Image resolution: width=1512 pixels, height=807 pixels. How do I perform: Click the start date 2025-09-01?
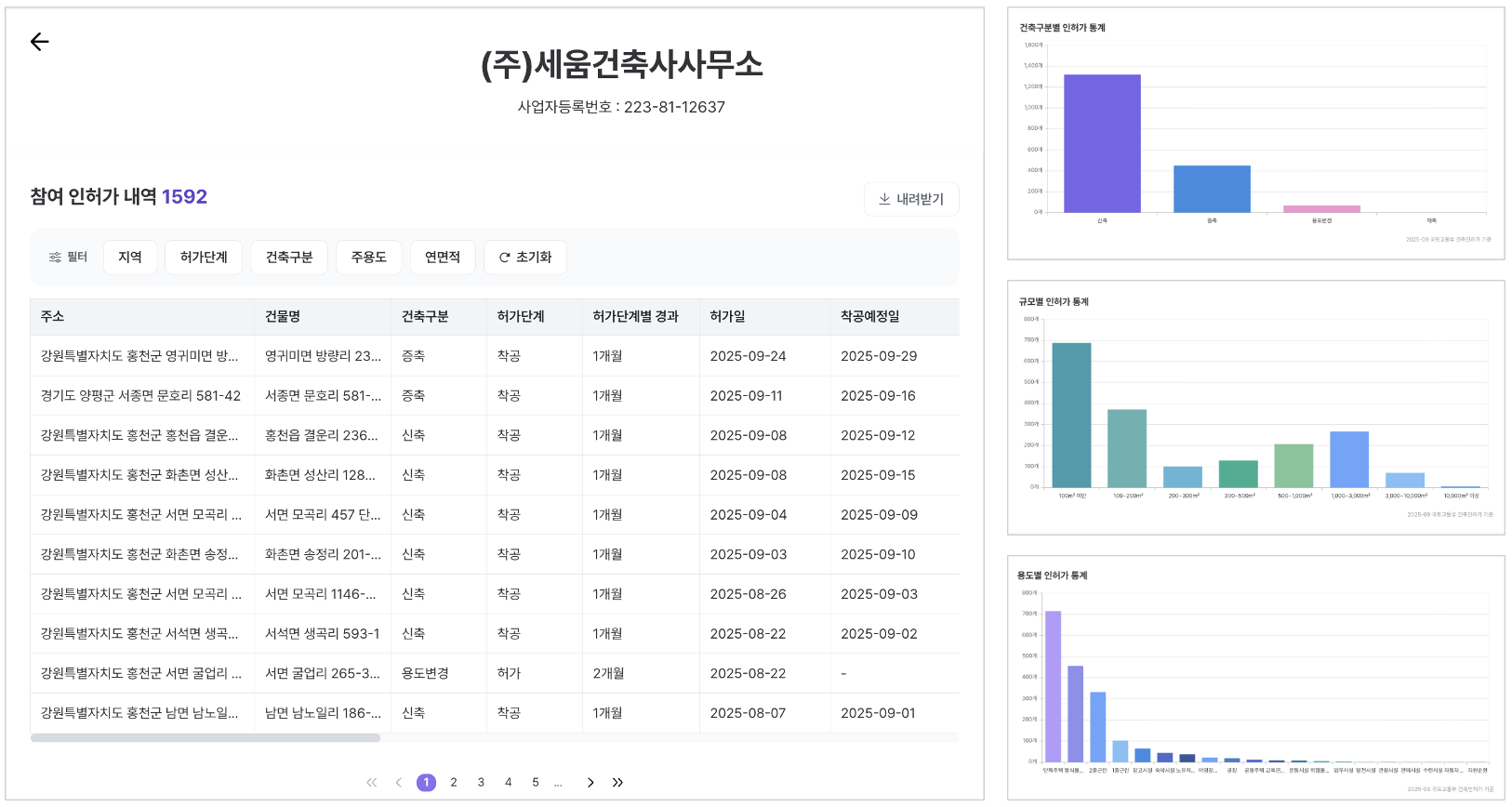pyautogui.click(x=879, y=713)
